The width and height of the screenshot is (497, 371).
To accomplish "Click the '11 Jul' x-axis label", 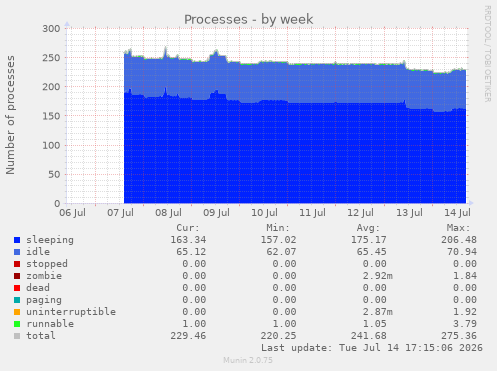I will pyautogui.click(x=312, y=213).
